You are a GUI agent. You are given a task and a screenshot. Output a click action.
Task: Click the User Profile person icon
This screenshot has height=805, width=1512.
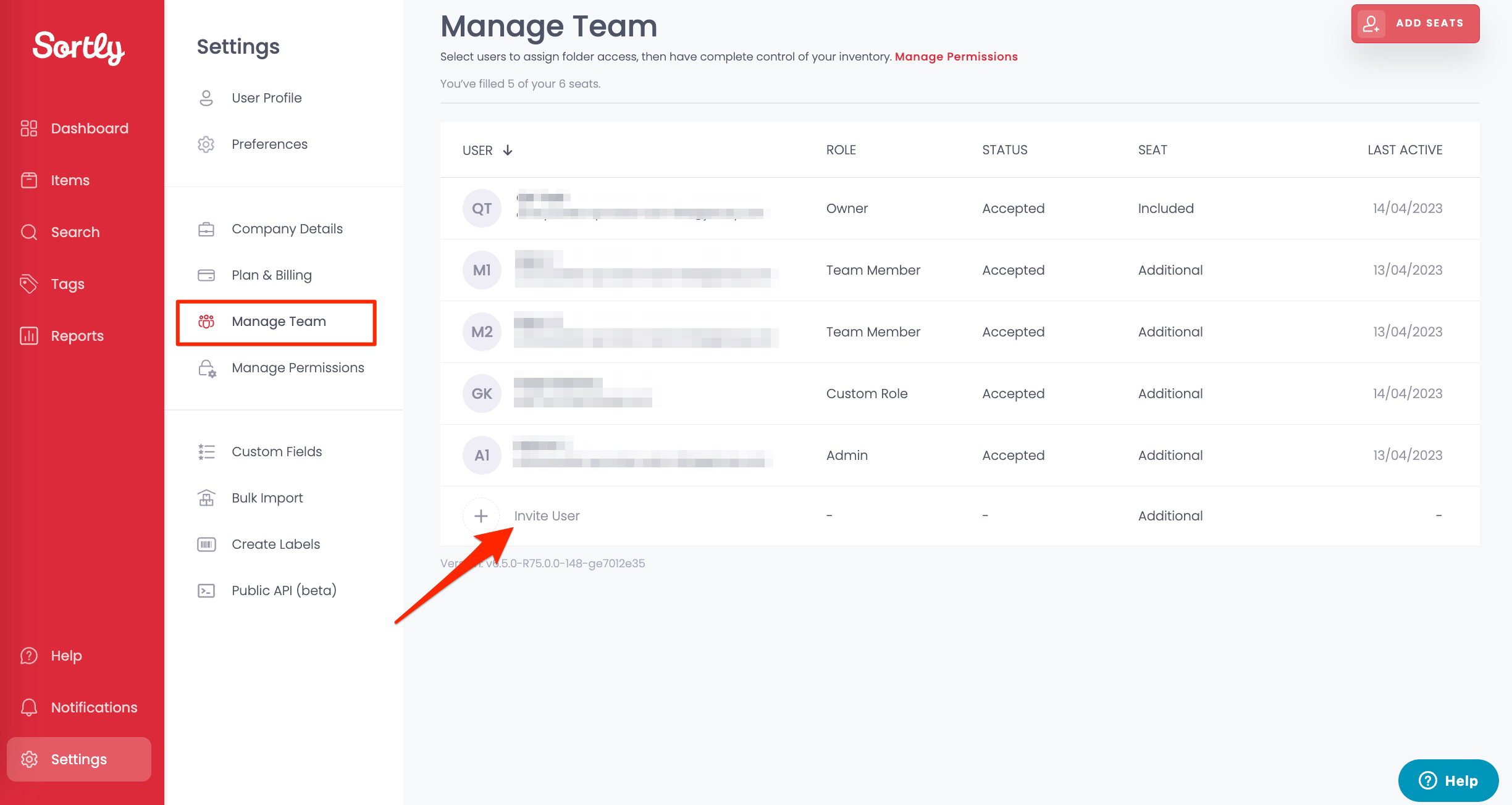point(206,98)
